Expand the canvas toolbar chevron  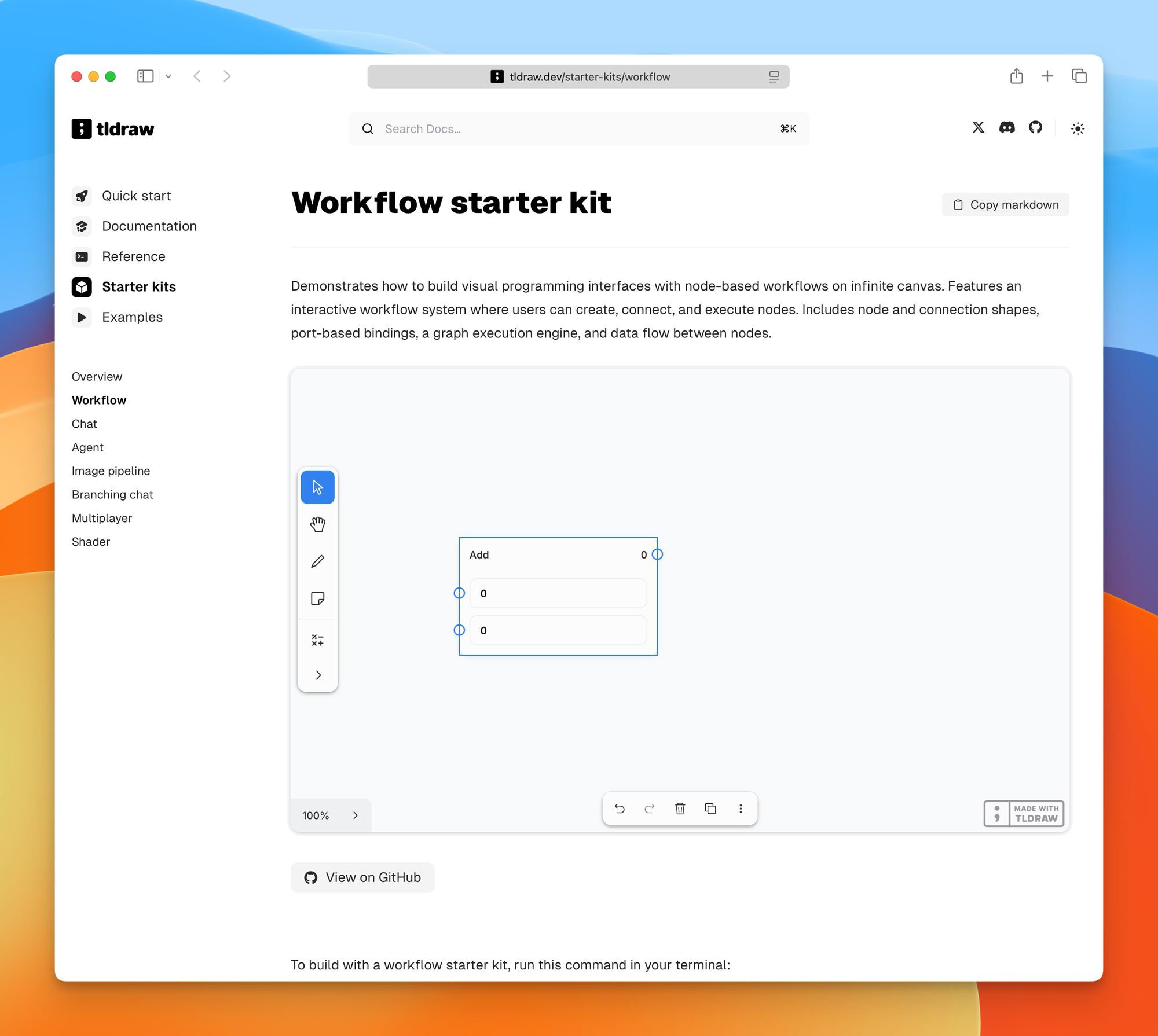tap(318, 675)
